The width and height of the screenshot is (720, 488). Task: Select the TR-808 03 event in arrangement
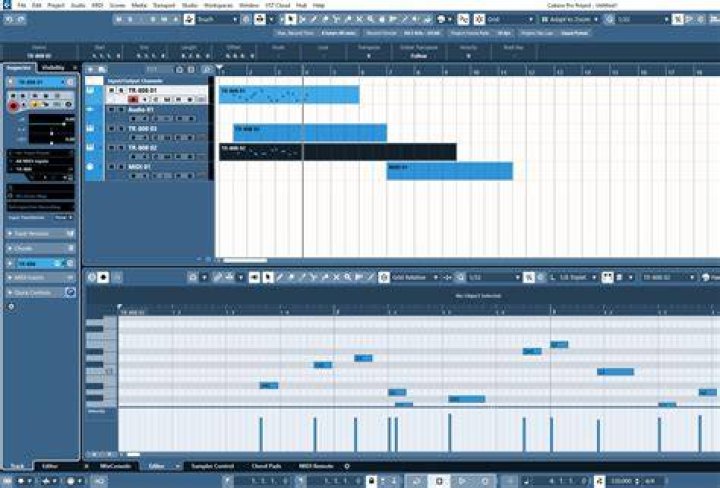[310, 133]
